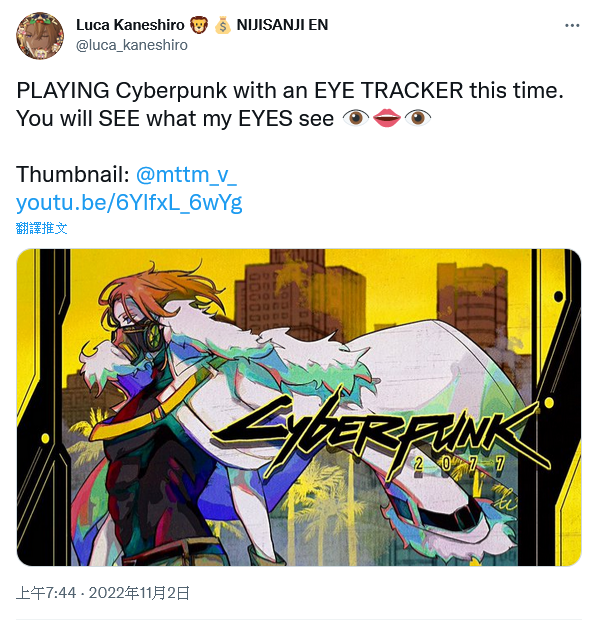Viewport: 598px width, 620px height.
Task: Click the 上午7:44 tweet time
Action: coord(46,593)
